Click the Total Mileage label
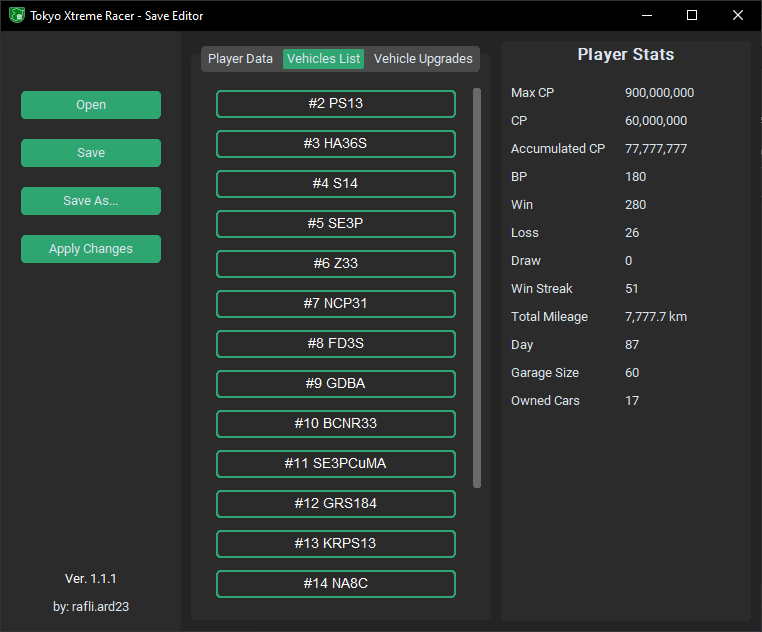The height and width of the screenshot is (632, 762). pos(550,317)
